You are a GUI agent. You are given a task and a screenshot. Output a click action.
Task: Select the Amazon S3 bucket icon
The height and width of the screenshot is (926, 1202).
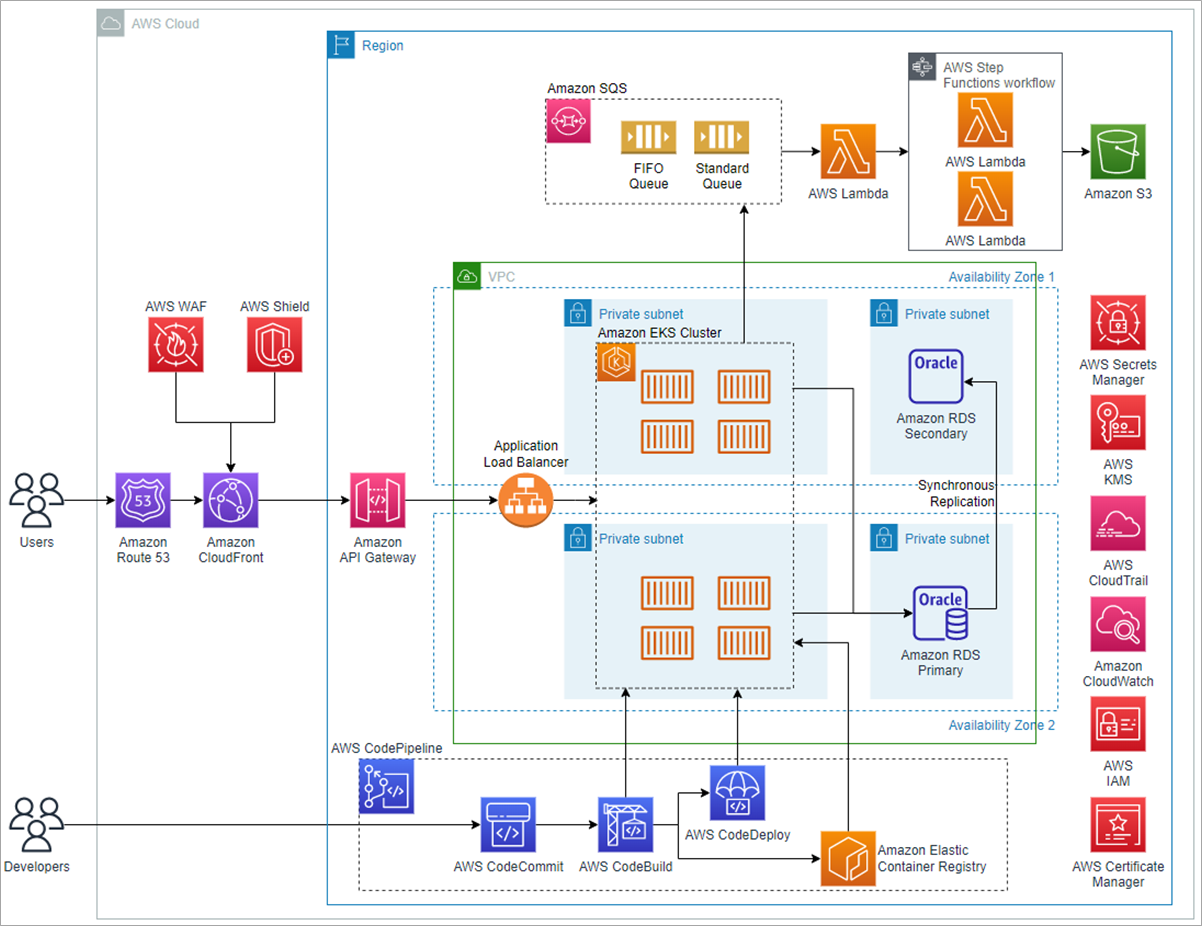click(x=1118, y=152)
